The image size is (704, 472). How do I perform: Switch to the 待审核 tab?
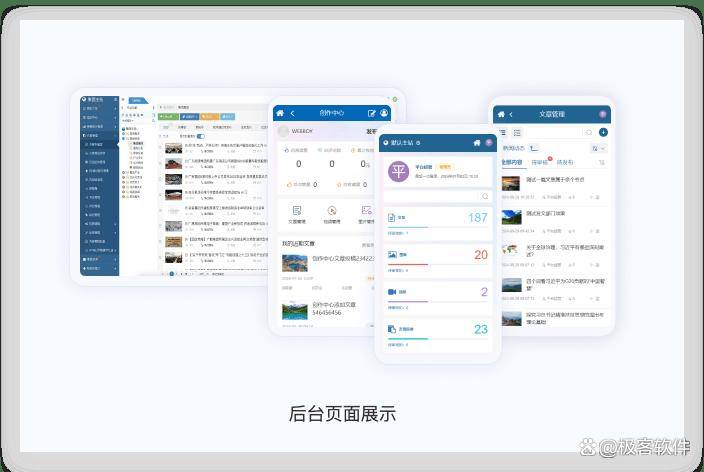[x=539, y=162]
